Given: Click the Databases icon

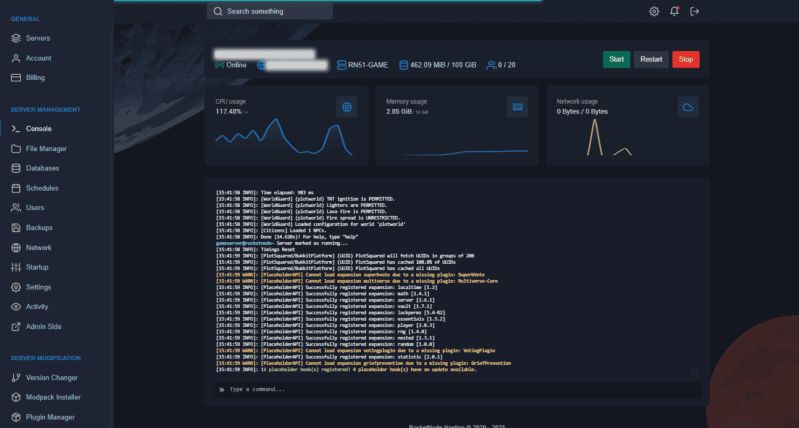Looking at the screenshot, I should [x=16, y=168].
